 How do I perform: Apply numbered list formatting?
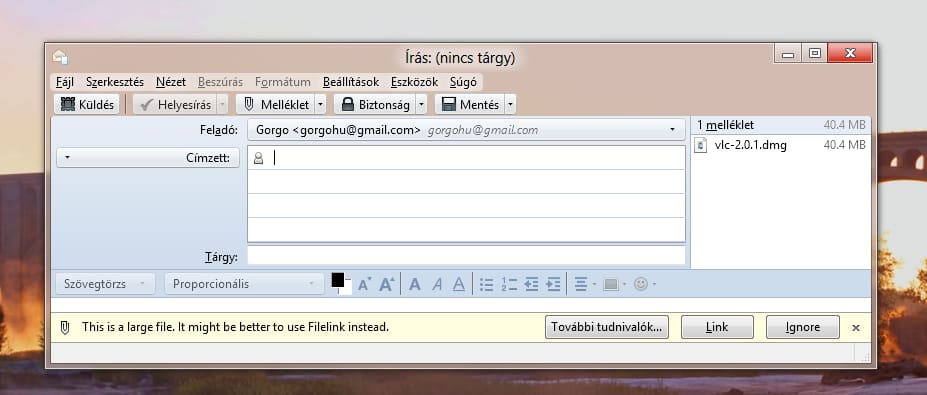pos(508,284)
